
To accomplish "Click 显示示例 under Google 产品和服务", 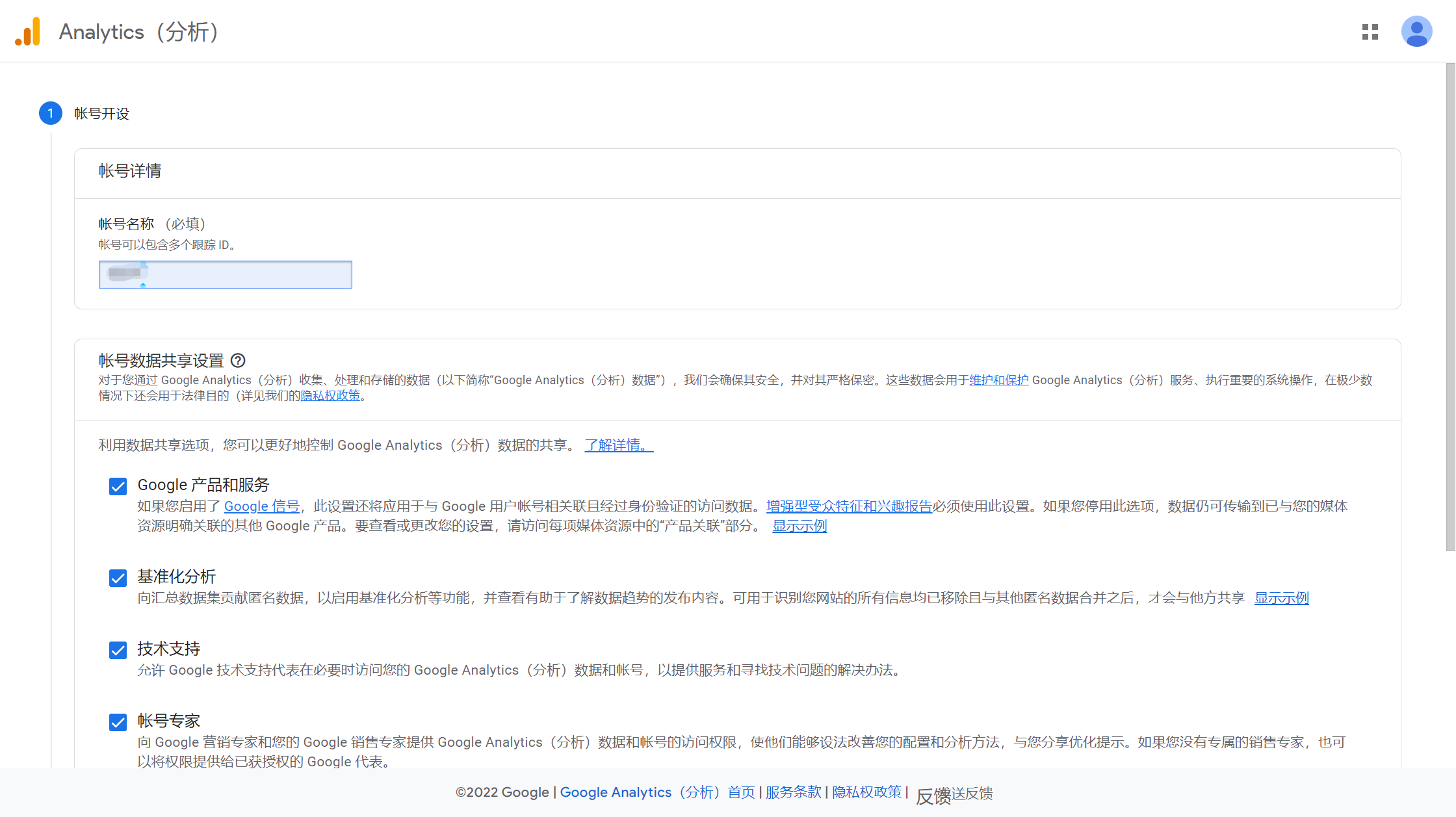I will (799, 526).
